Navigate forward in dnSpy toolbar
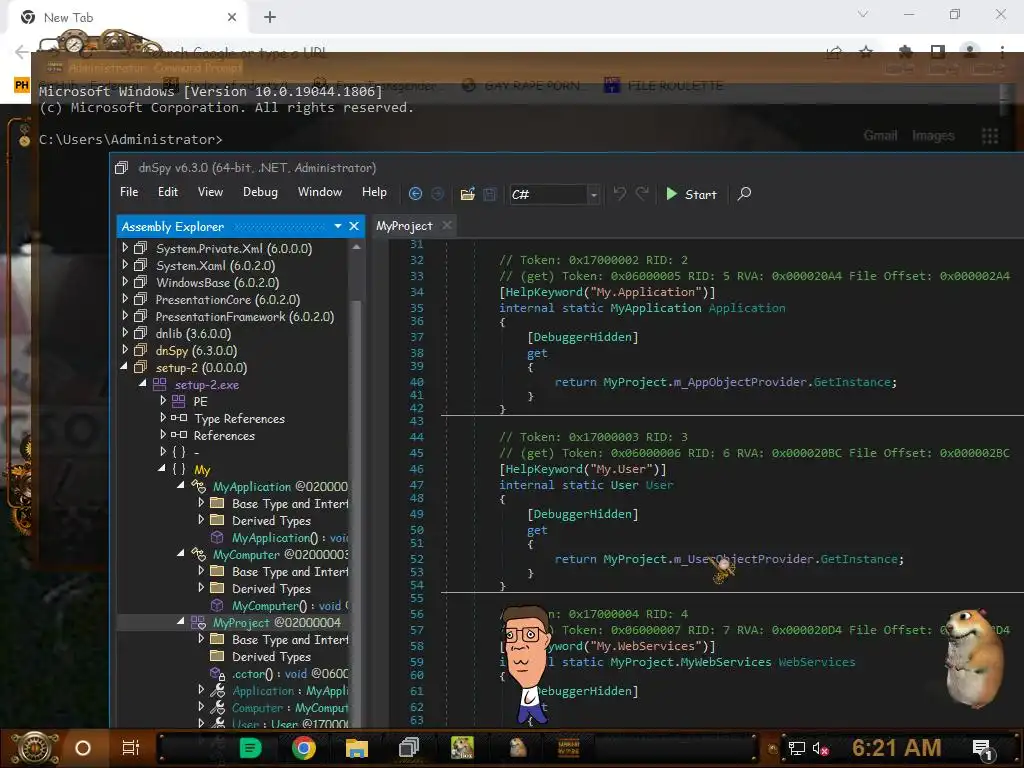The image size is (1024, 768). tap(438, 194)
